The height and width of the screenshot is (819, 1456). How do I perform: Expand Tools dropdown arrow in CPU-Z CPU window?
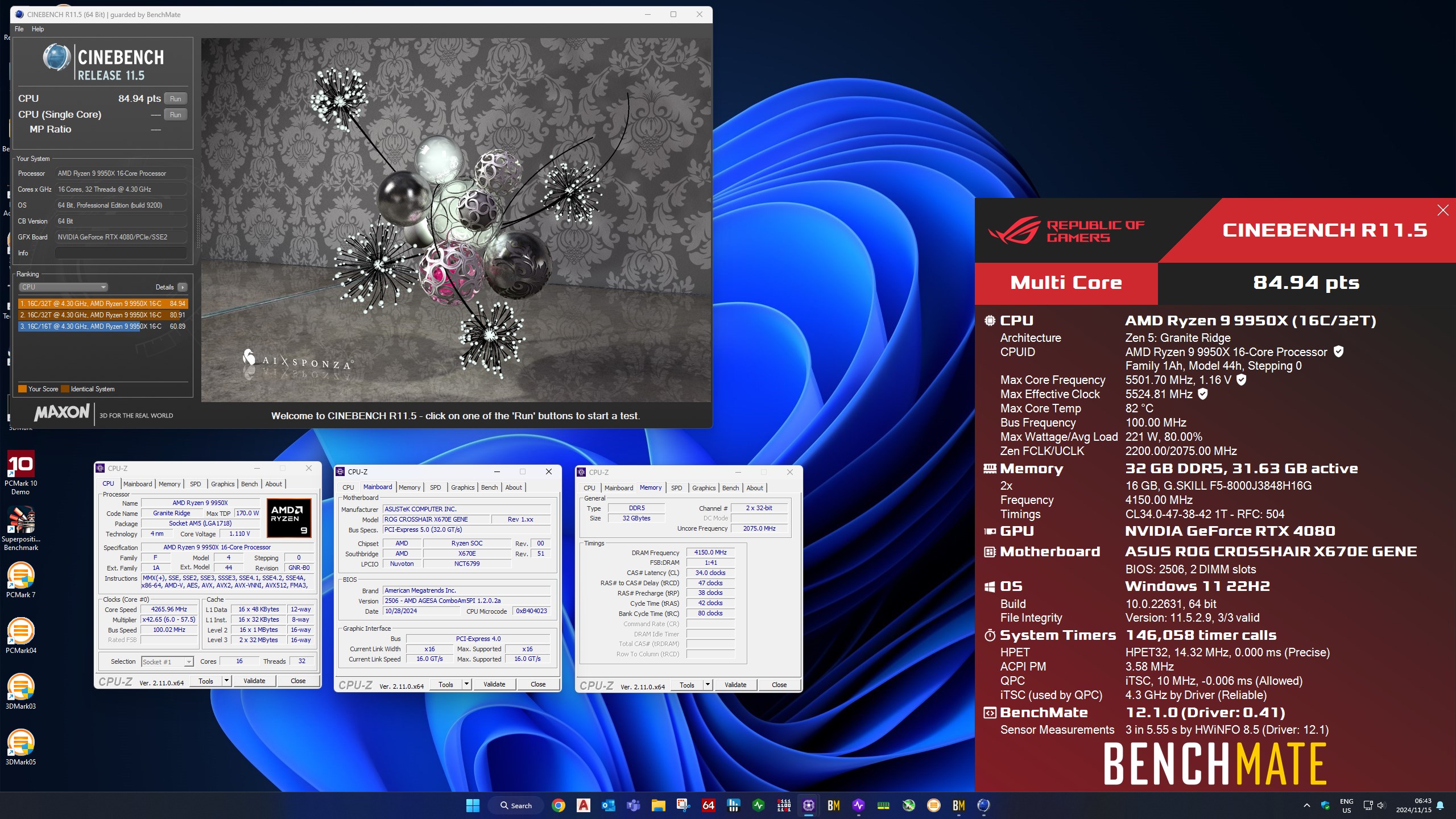tap(226, 681)
